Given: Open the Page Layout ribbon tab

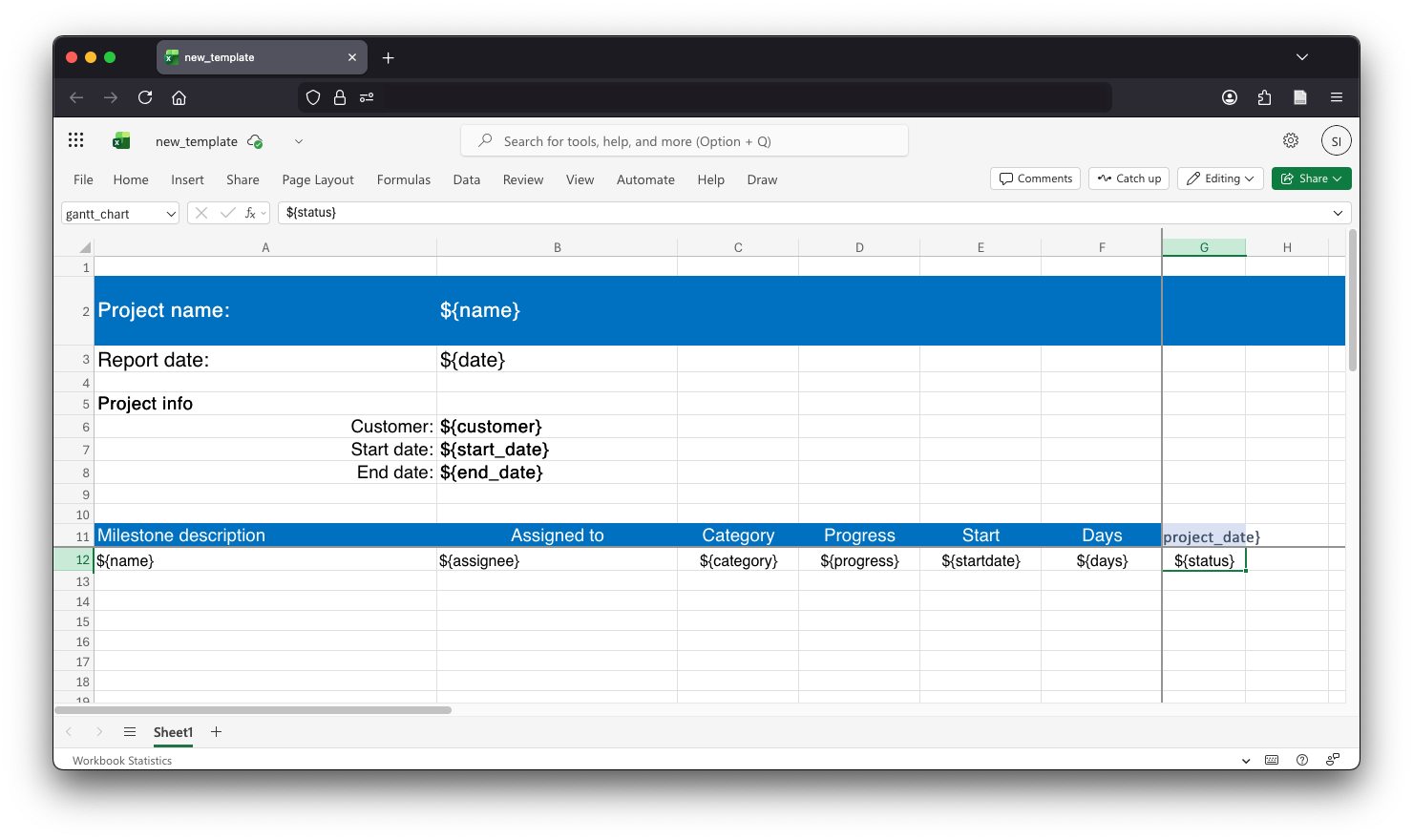Looking at the screenshot, I should [x=318, y=179].
